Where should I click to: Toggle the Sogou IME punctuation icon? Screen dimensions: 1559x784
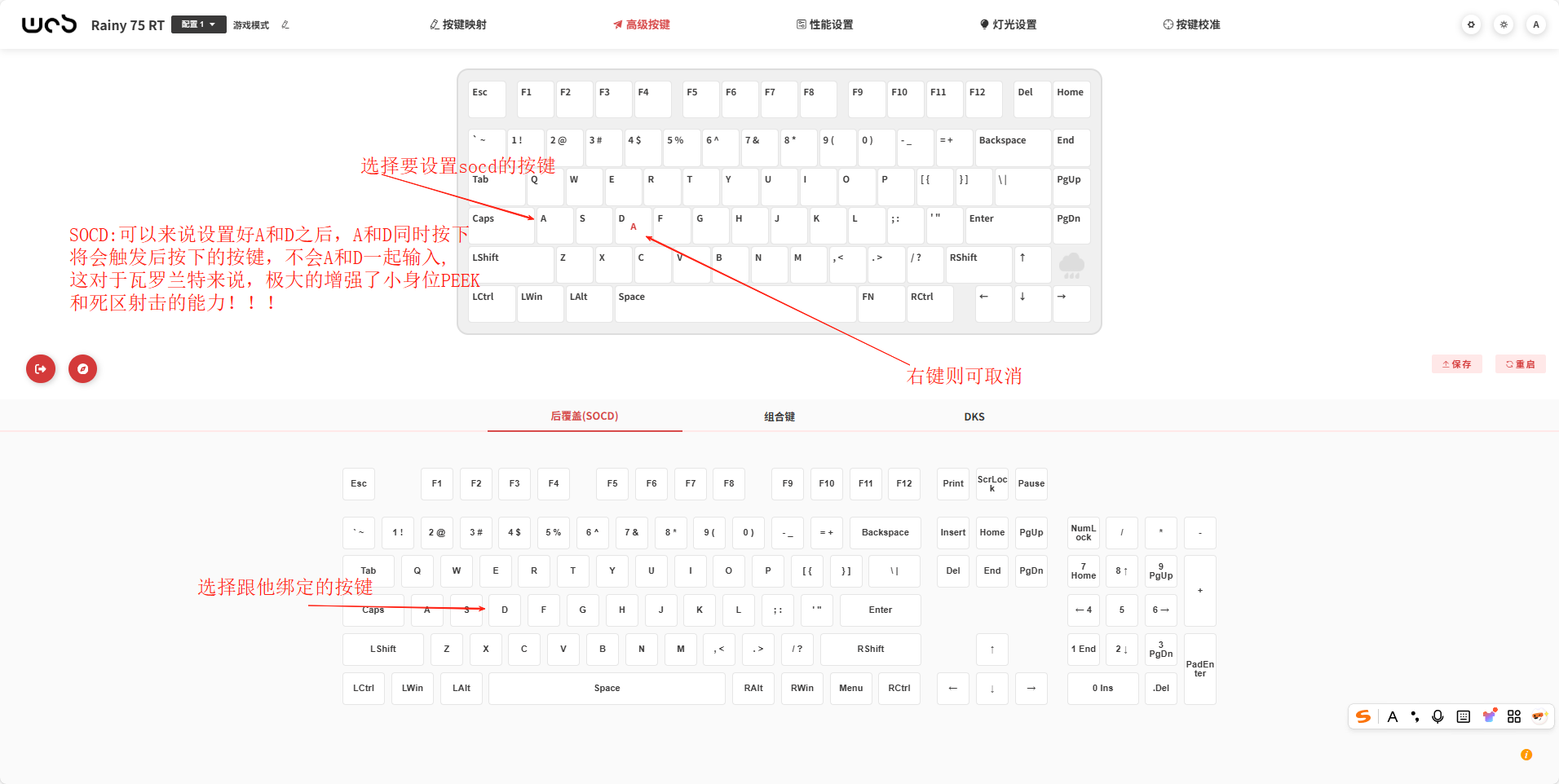(x=1415, y=716)
